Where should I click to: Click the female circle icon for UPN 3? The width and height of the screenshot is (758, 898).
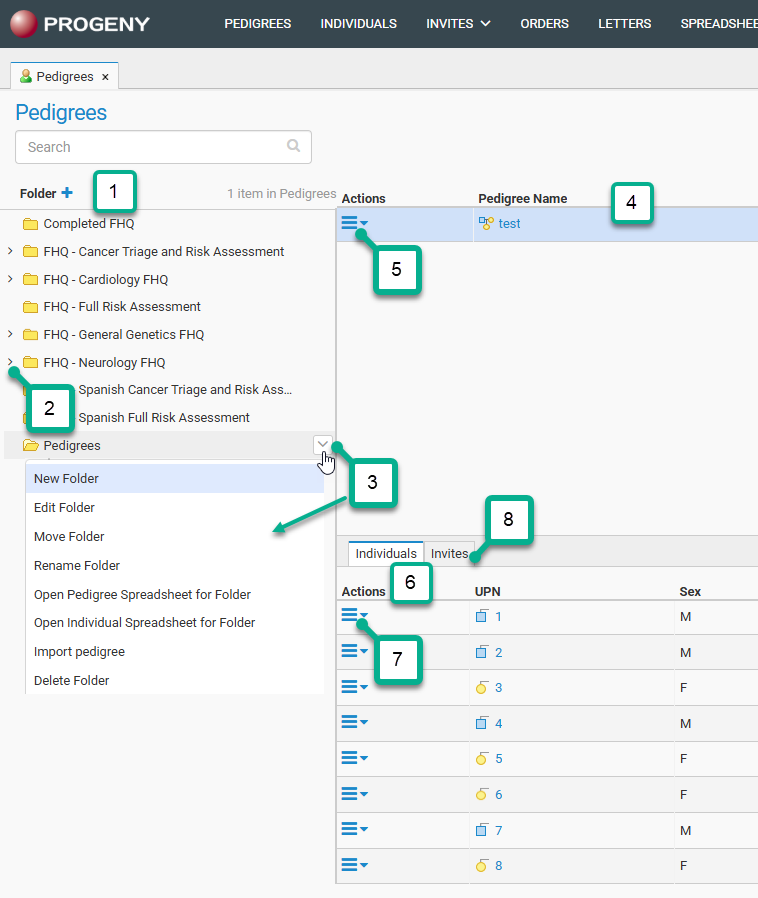[x=481, y=688]
